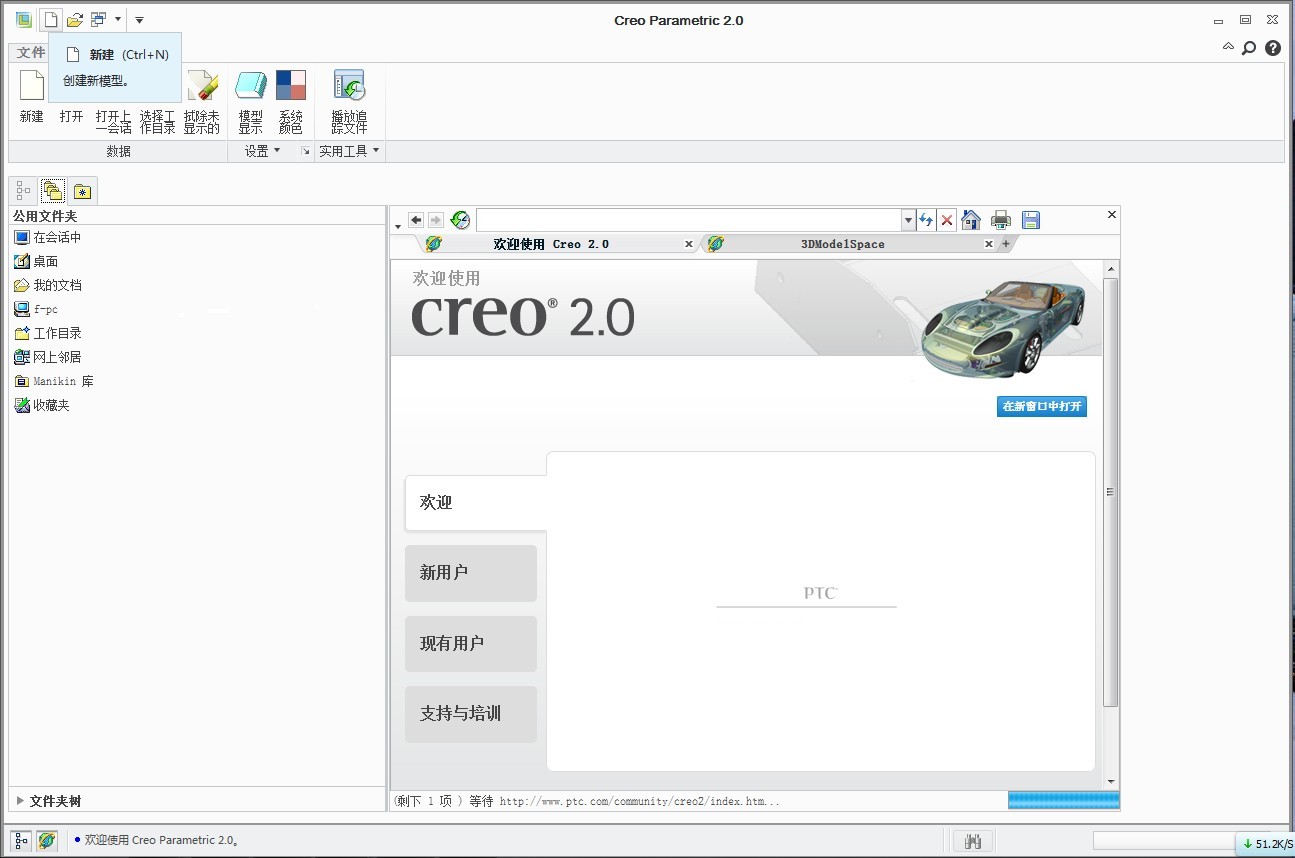Close the 3DModelSpace tab

click(989, 244)
